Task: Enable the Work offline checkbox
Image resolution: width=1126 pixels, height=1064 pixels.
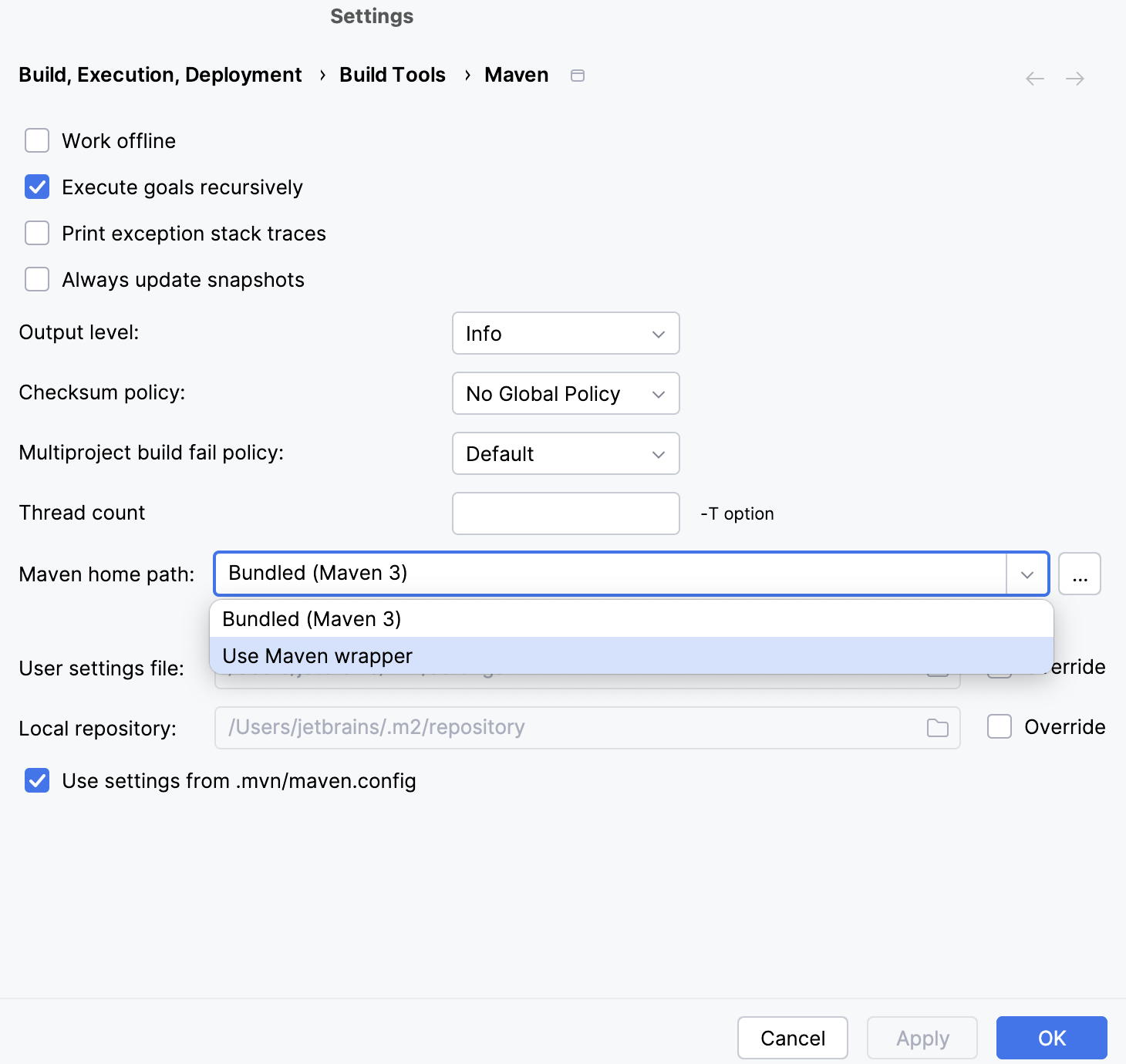Action: 36,140
